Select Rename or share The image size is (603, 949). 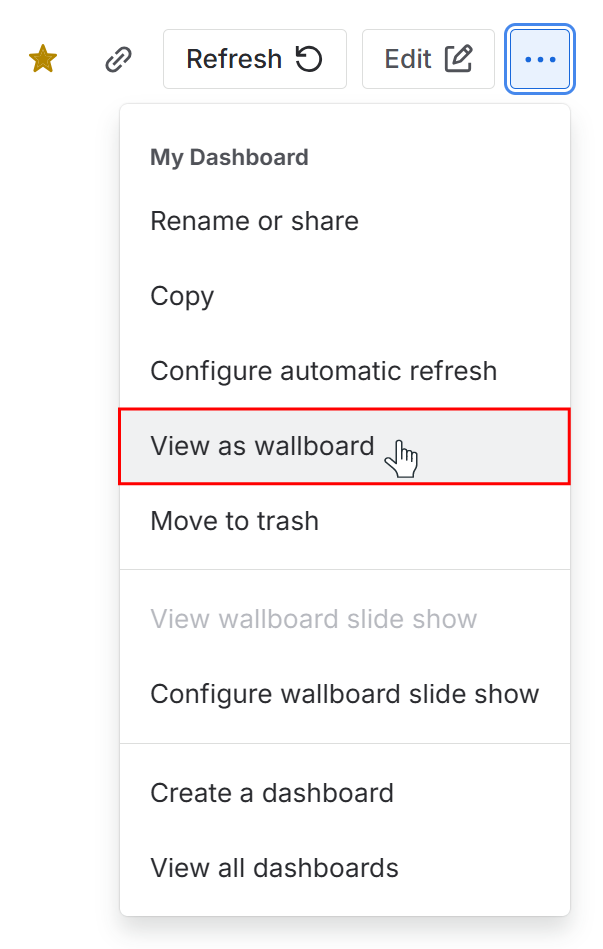pyautogui.click(x=253, y=221)
